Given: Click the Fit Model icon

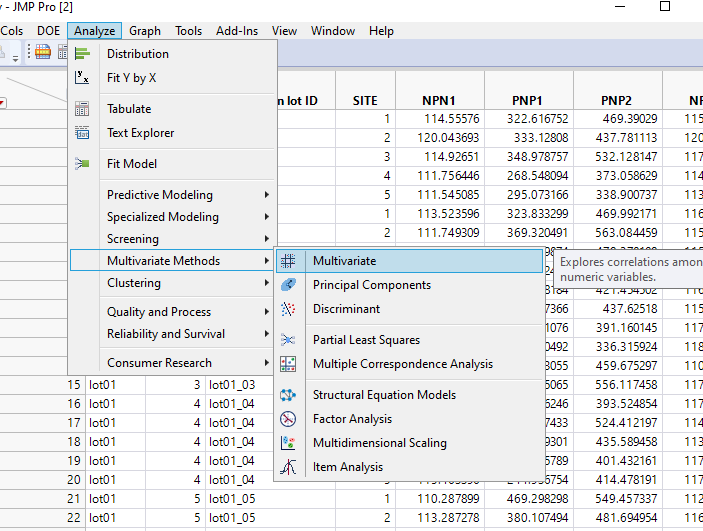Looking at the screenshot, I should coord(83,164).
